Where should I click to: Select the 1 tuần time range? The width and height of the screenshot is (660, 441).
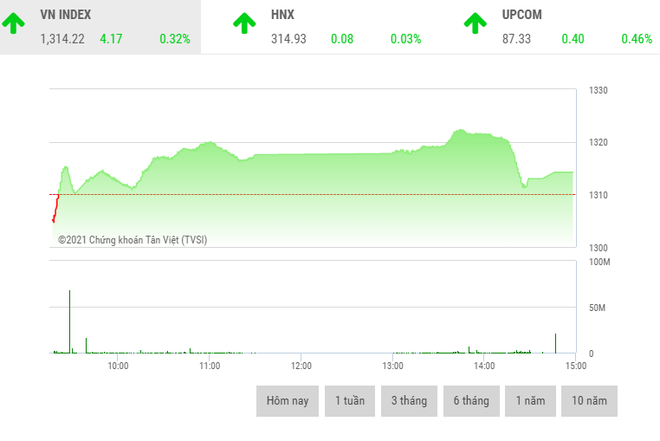(349, 401)
